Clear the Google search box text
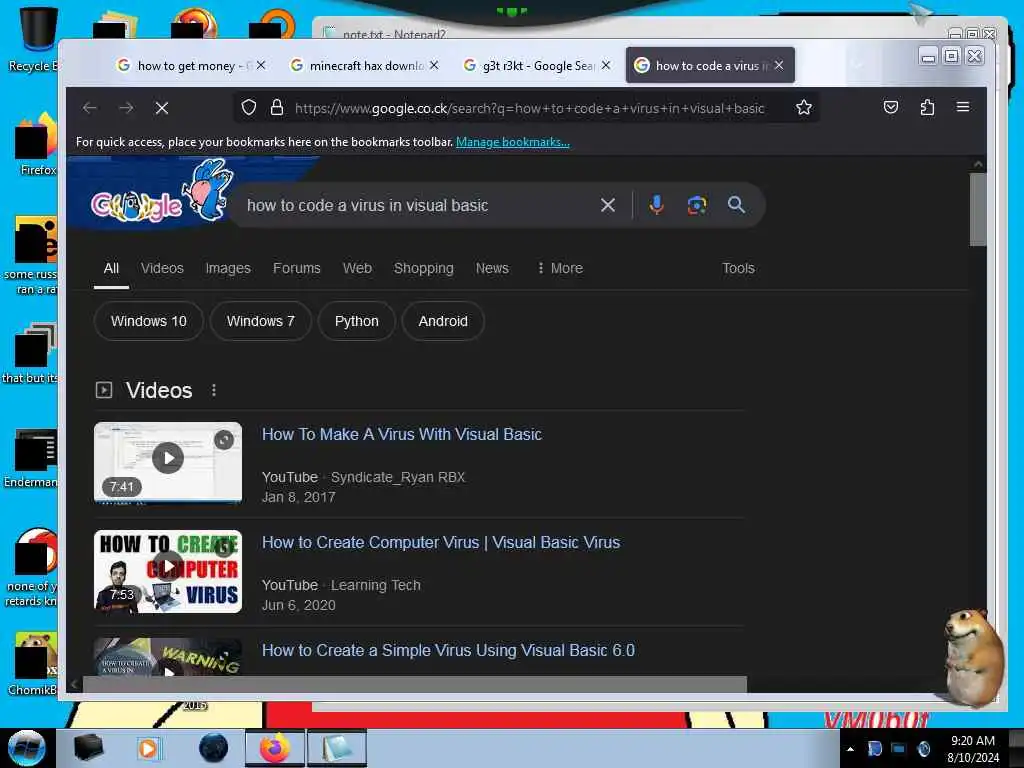Image resolution: width=1024 pixels, height=768 pixels. tap(608, 205)
